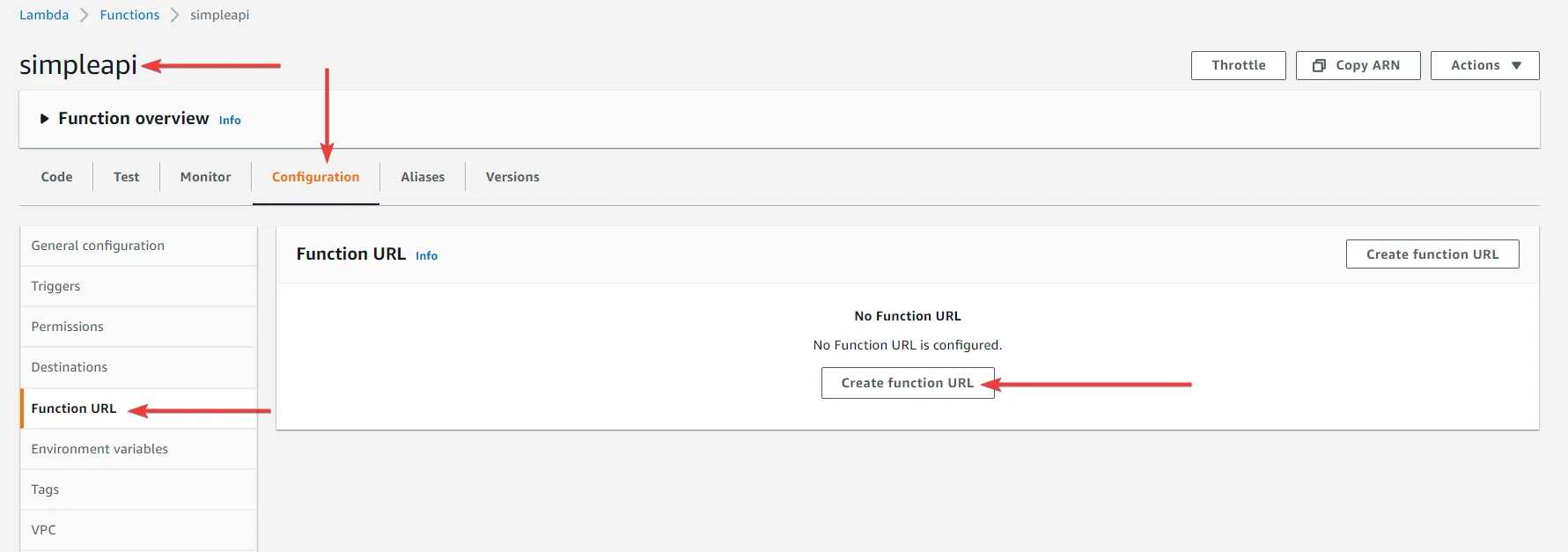
Task: Open the Function URL Info link
Action: coord(426,255)
